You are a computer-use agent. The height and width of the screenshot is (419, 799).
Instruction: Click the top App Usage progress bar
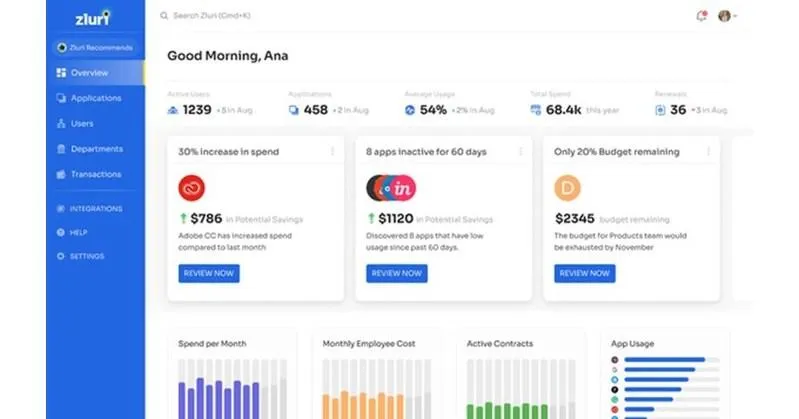click(x=672, y=360)
